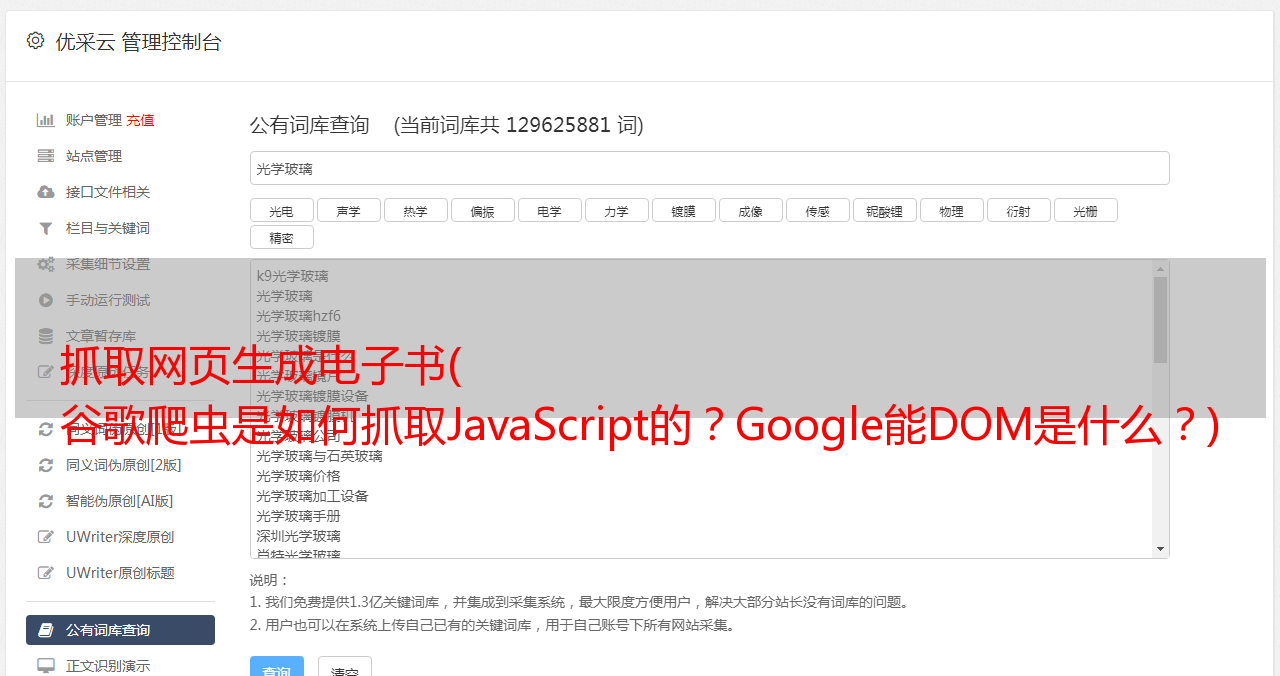Click the bar-chart icon for 账户管理
The width and height of the screenshot is (1280, 676).
[46, 120]
